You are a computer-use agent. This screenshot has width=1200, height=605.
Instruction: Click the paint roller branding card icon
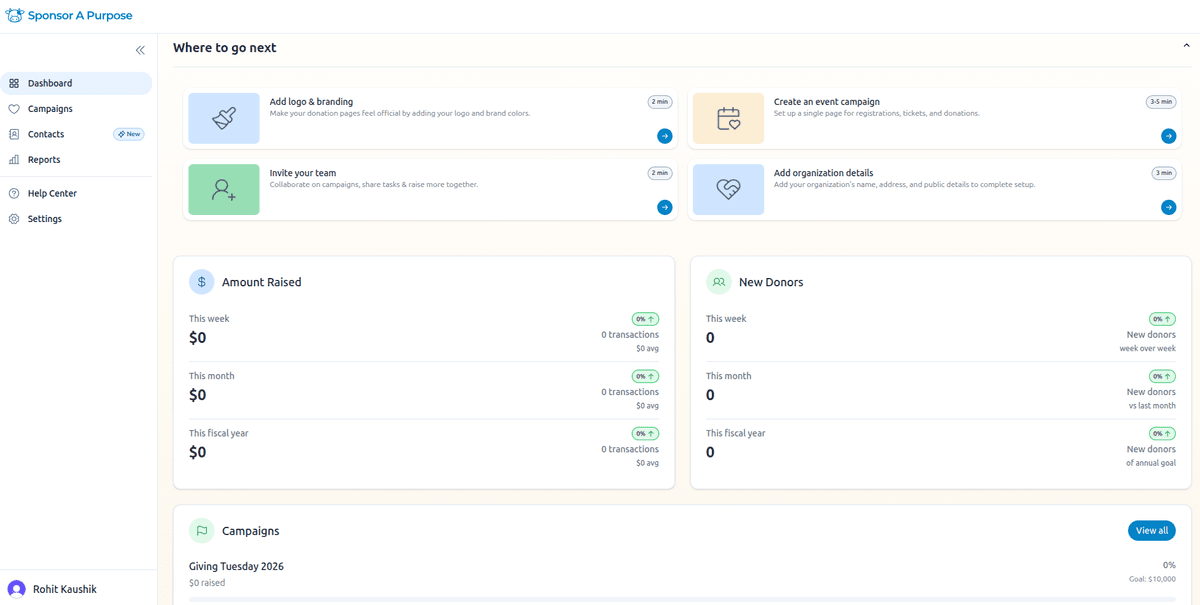tap(223, 118)
